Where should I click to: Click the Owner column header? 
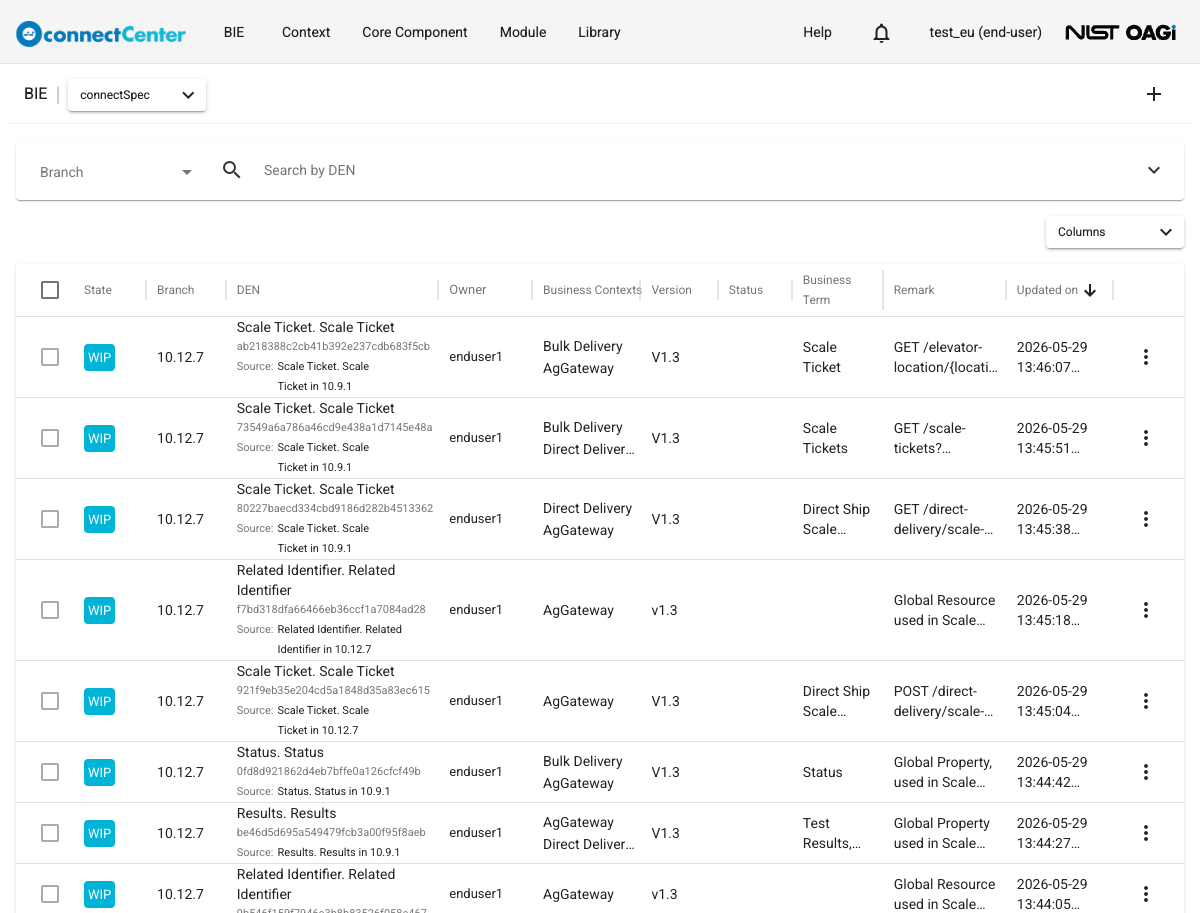(467, 290)
